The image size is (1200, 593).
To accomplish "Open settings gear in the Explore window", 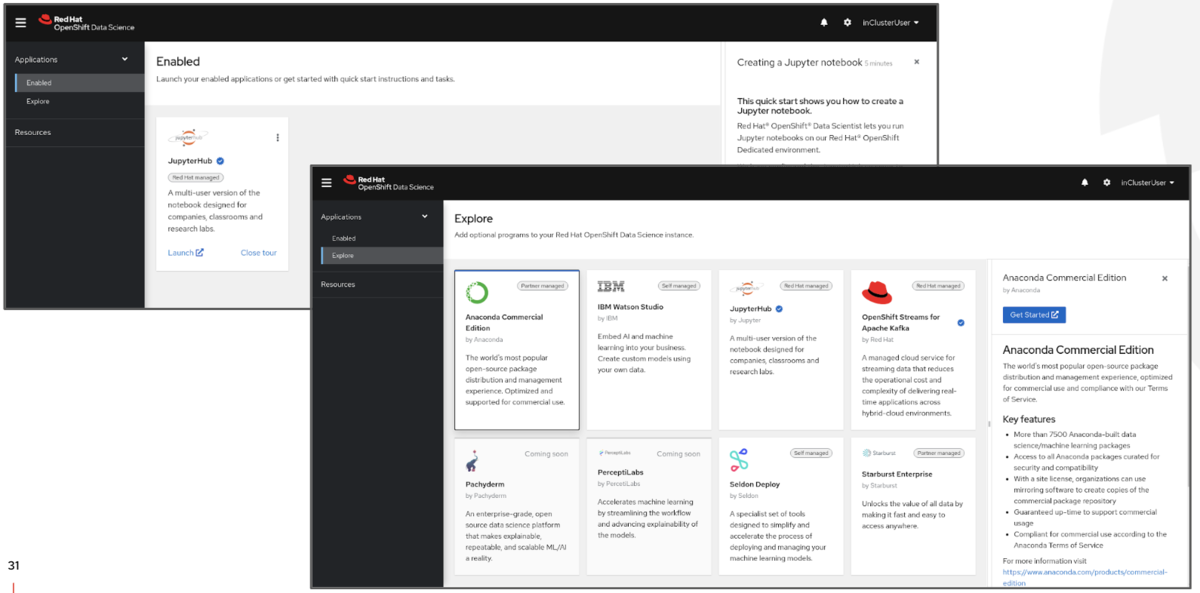I will click(1107, 183).
